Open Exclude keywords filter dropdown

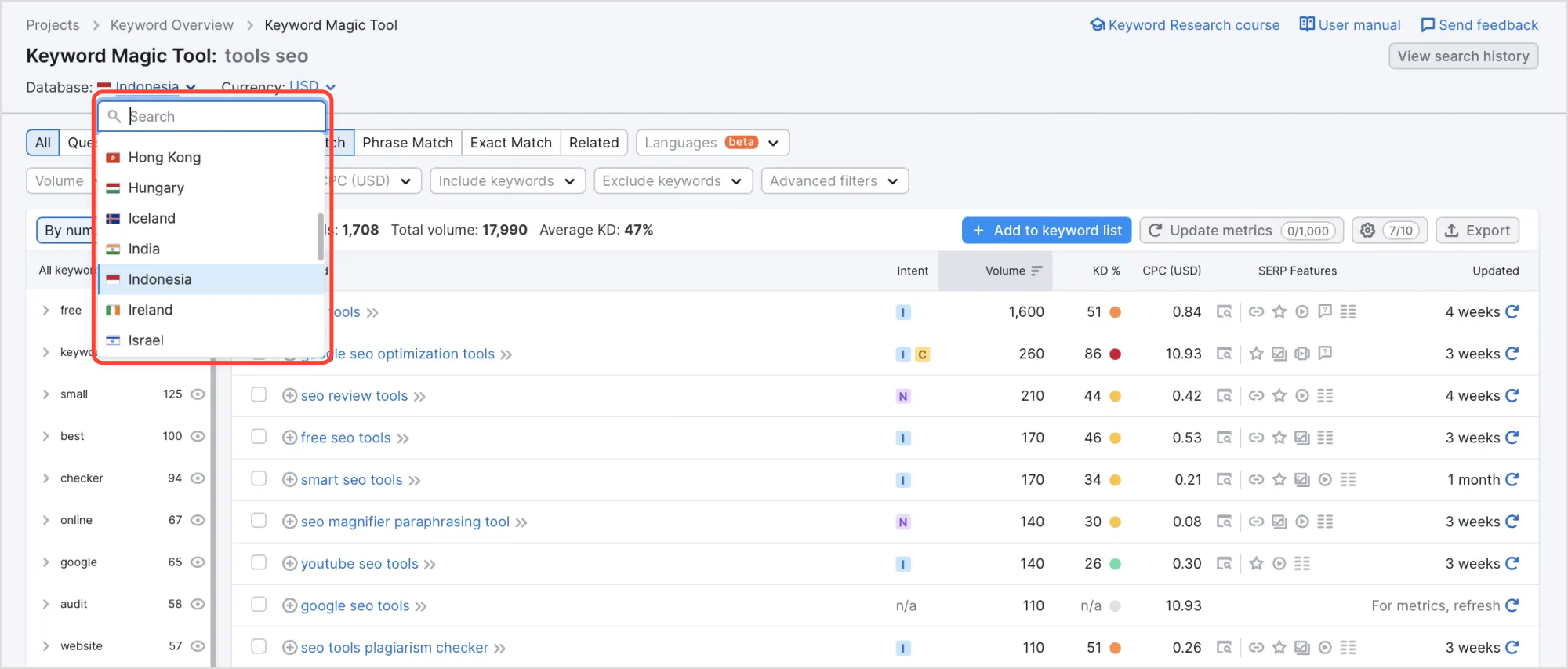tap(673, 181)
